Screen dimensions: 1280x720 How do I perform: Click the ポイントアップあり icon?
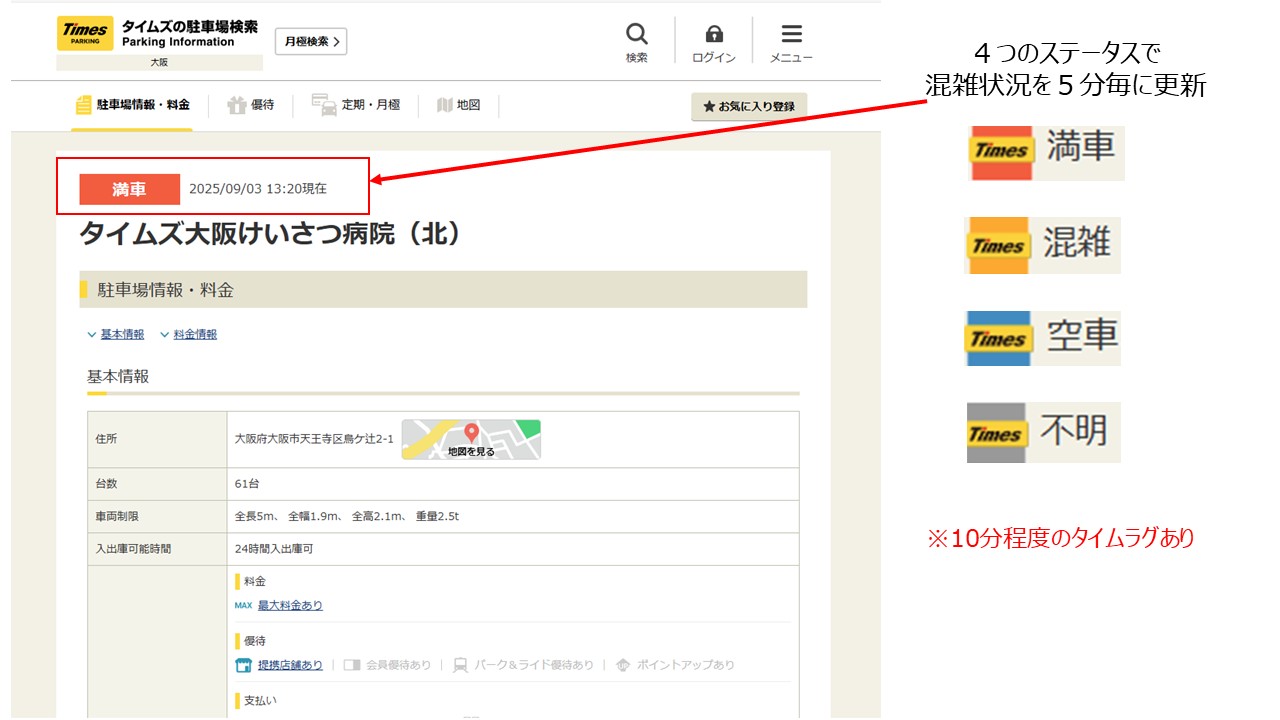pos(623,665)
